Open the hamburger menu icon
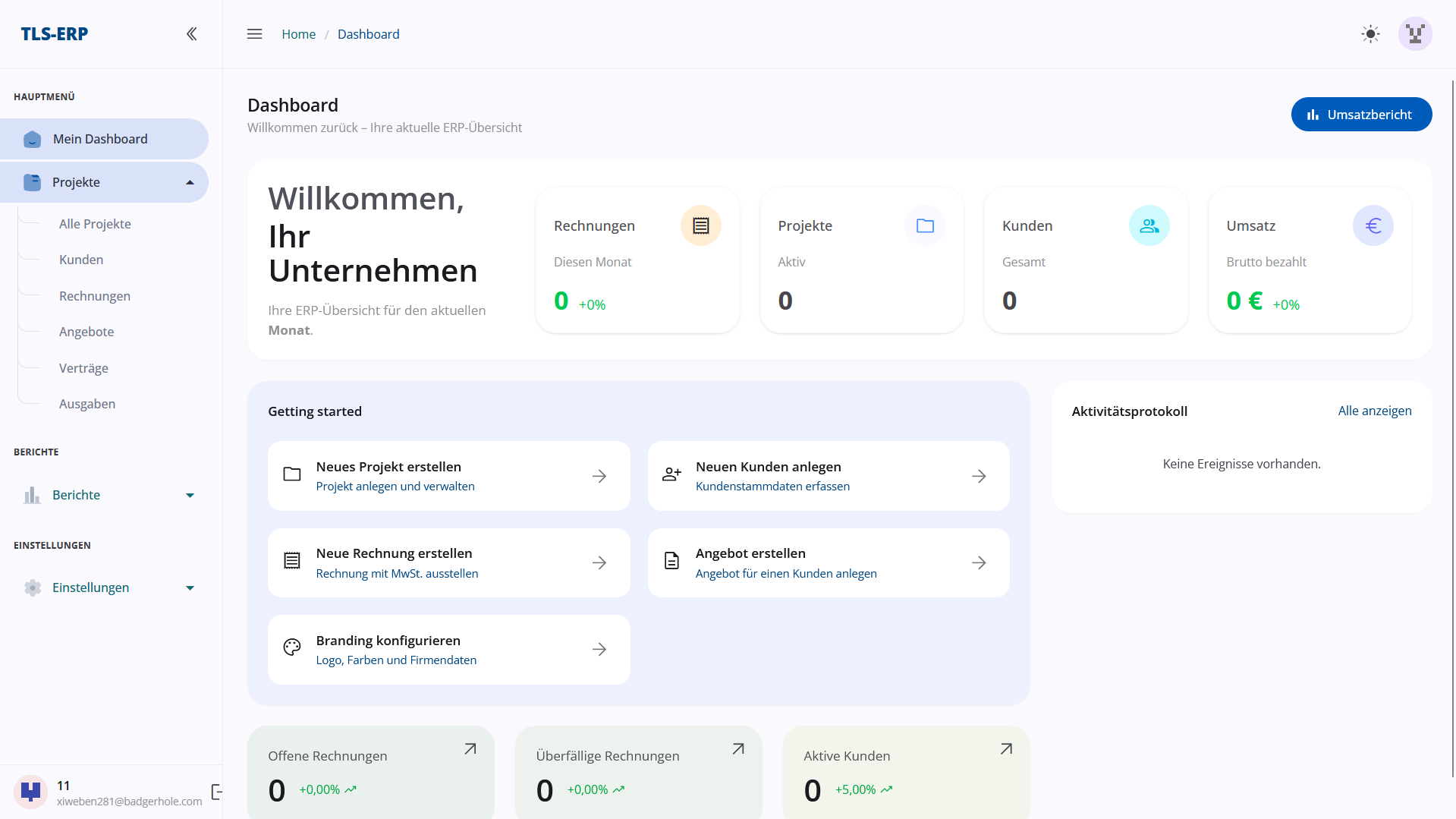 click(x=255, y=33)
